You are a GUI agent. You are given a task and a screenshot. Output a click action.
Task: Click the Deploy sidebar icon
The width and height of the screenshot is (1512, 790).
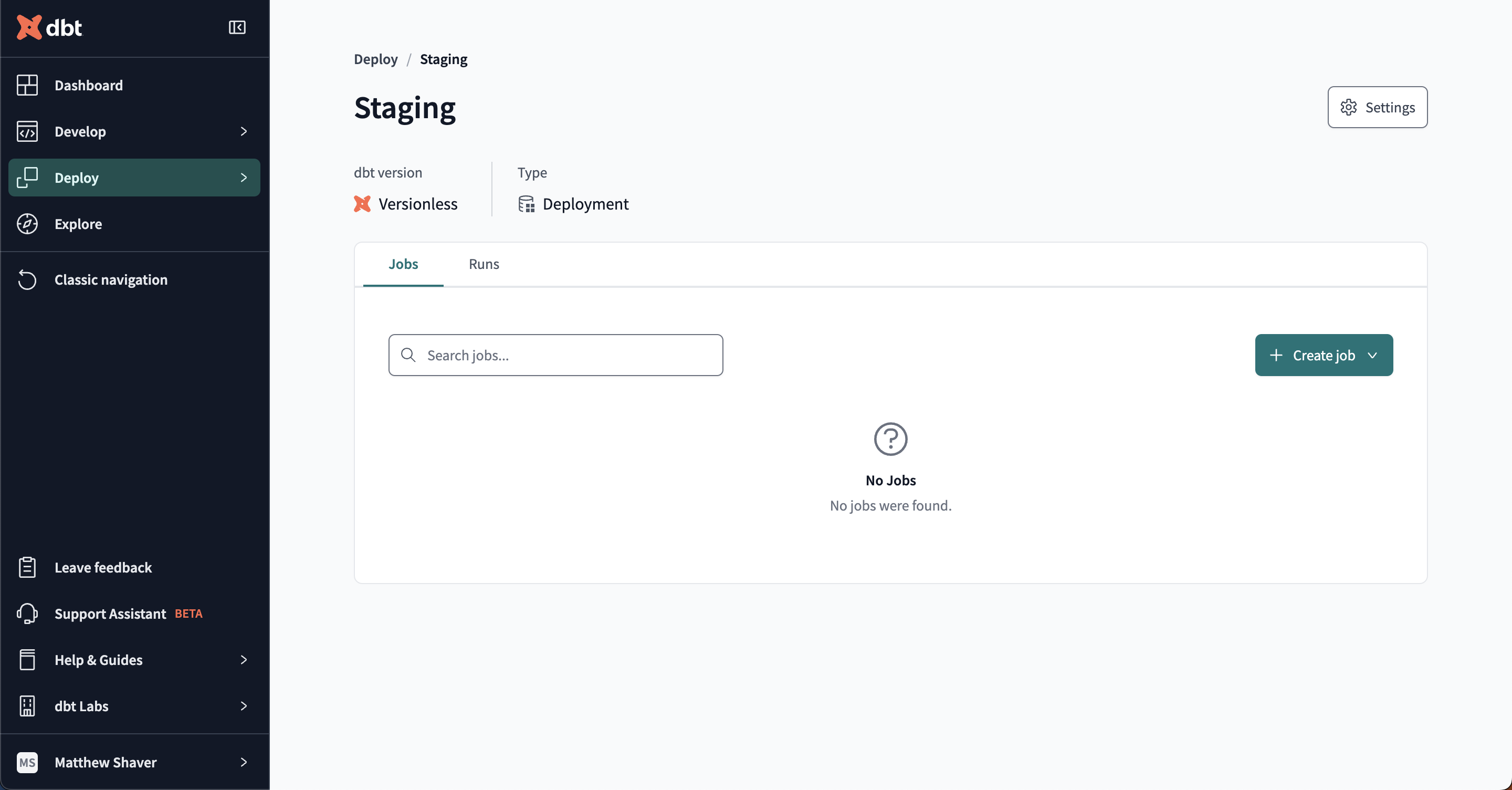click(27, 178)
